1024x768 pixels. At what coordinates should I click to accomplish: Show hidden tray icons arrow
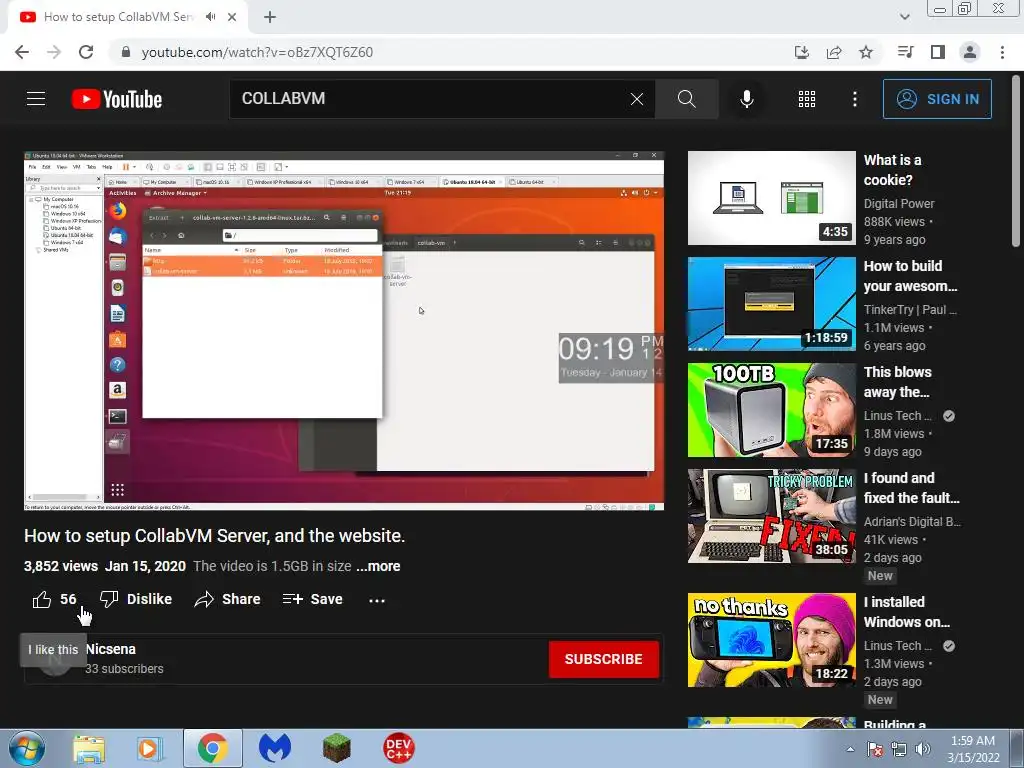[x=850, y=749]
